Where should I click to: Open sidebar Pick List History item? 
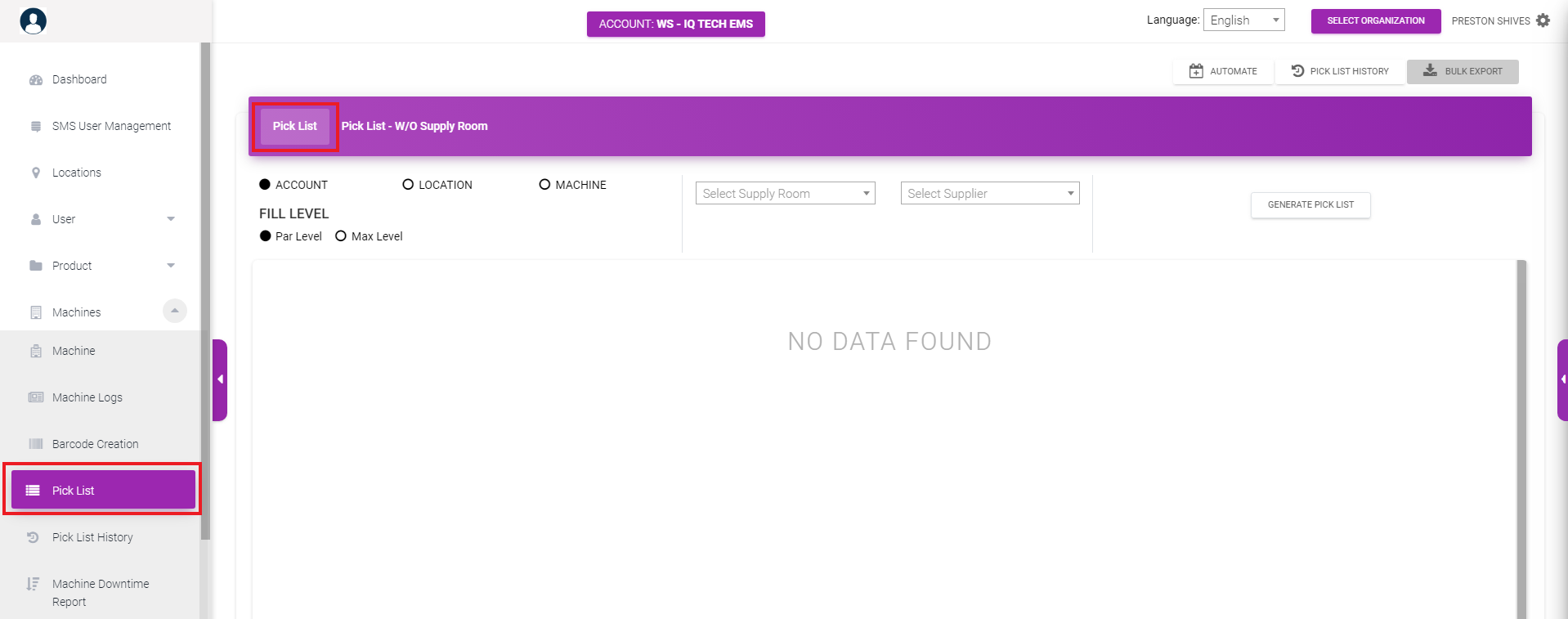tap(92, 537)
